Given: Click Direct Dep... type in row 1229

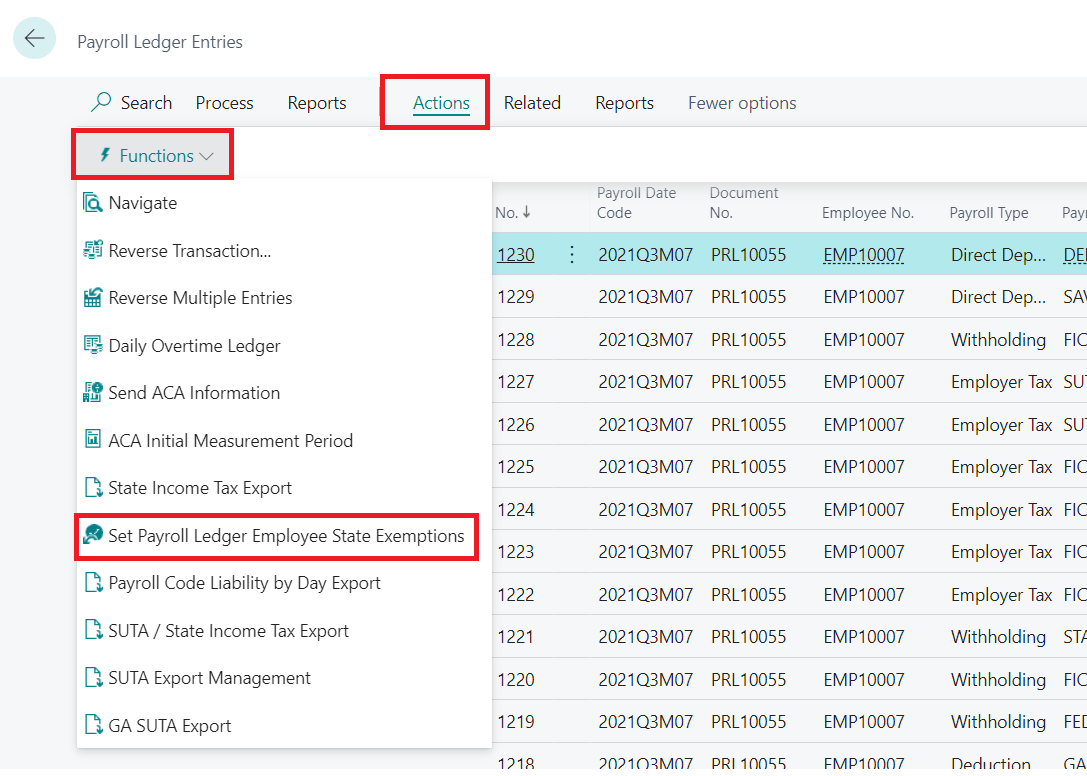Looking at the screenshot, I should [x=998, y=297].
